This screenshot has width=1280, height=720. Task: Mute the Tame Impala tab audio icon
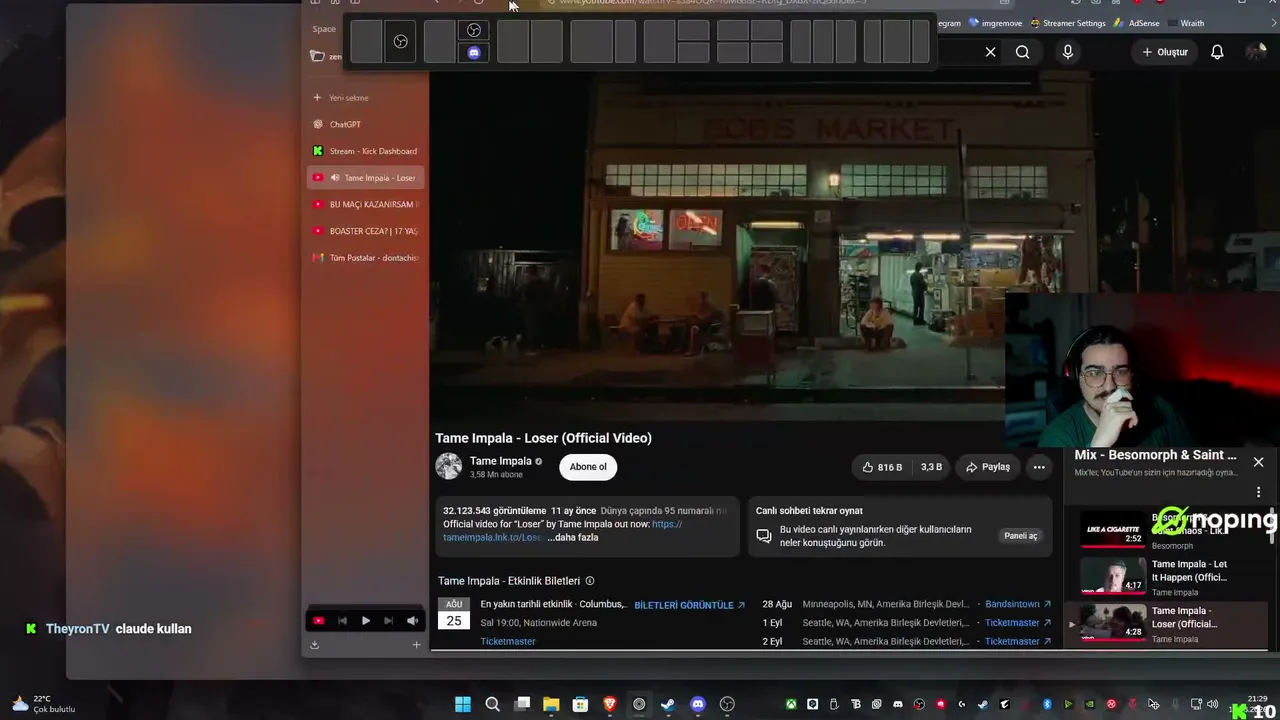(x=334, y=178)
